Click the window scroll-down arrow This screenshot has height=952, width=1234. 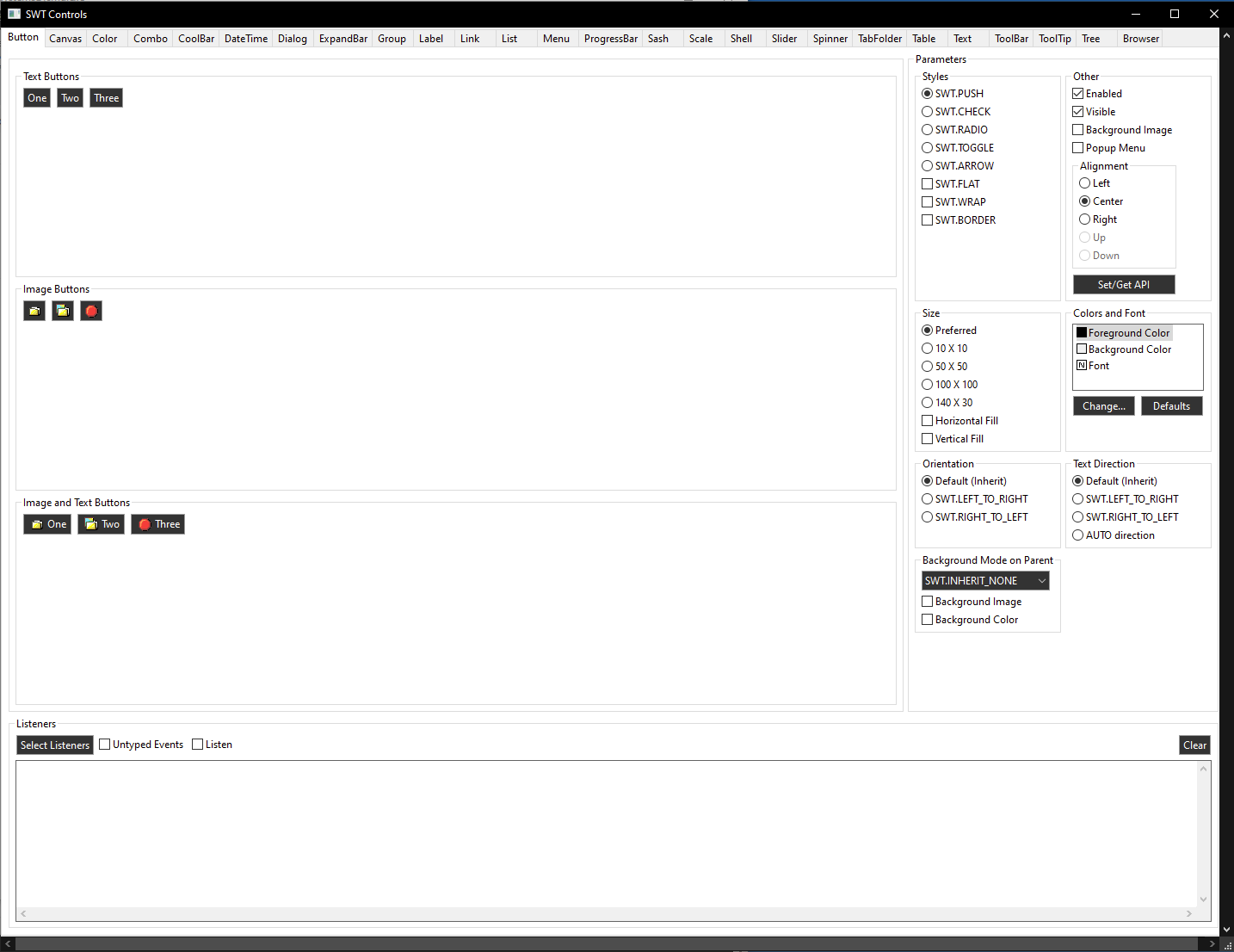click(x=1227, y=930)
